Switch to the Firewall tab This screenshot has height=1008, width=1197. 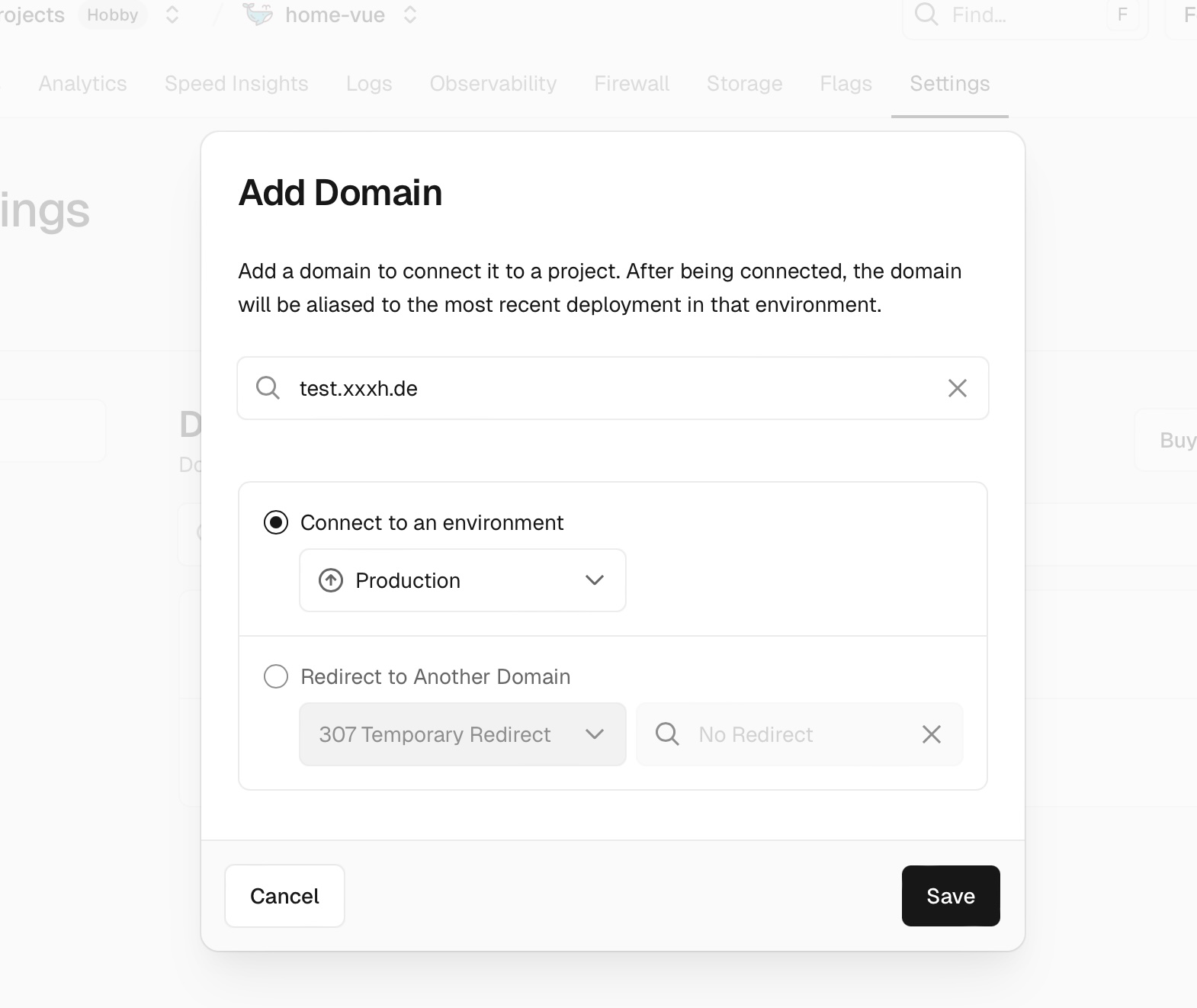pyautogui.click(x=631, y=83)
